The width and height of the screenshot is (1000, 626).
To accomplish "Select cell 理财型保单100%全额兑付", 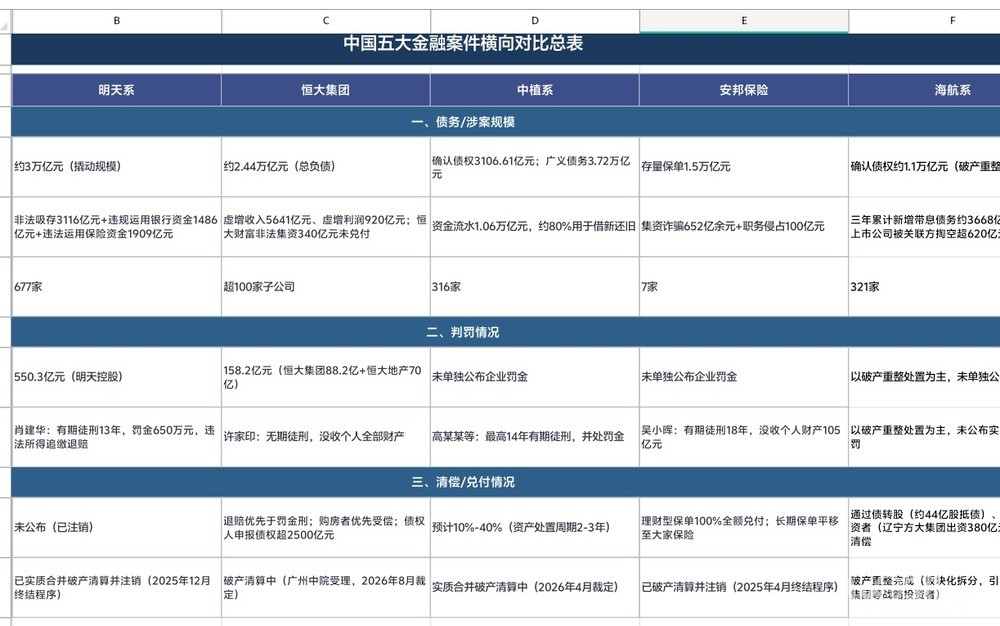I will tap(744, 527).
